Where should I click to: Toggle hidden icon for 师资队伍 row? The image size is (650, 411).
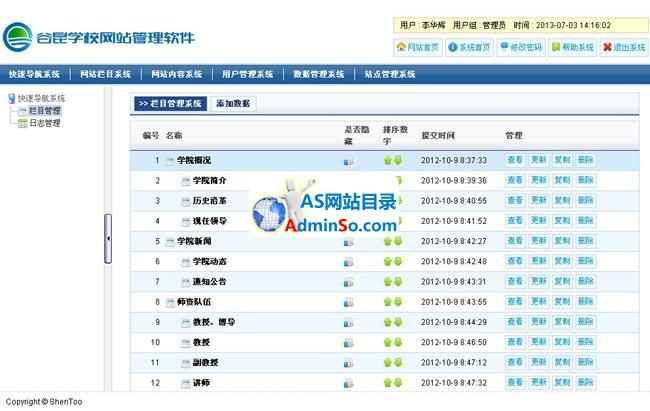pos(349,302)
